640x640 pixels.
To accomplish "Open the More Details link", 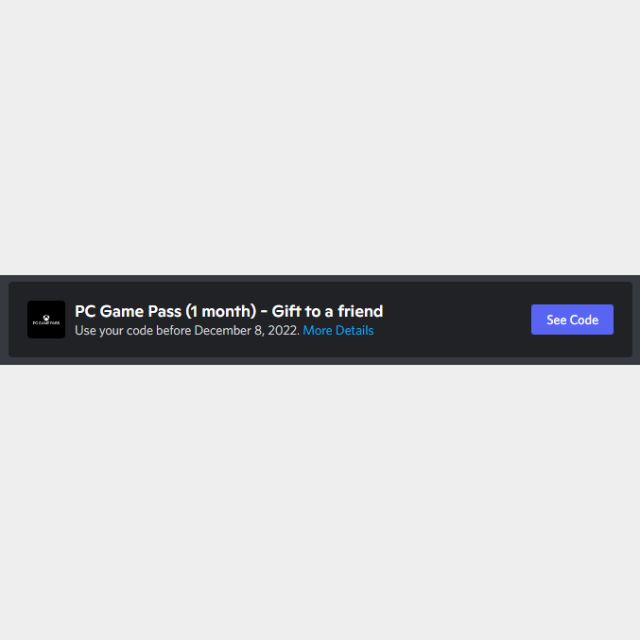I will coord(338,330).
